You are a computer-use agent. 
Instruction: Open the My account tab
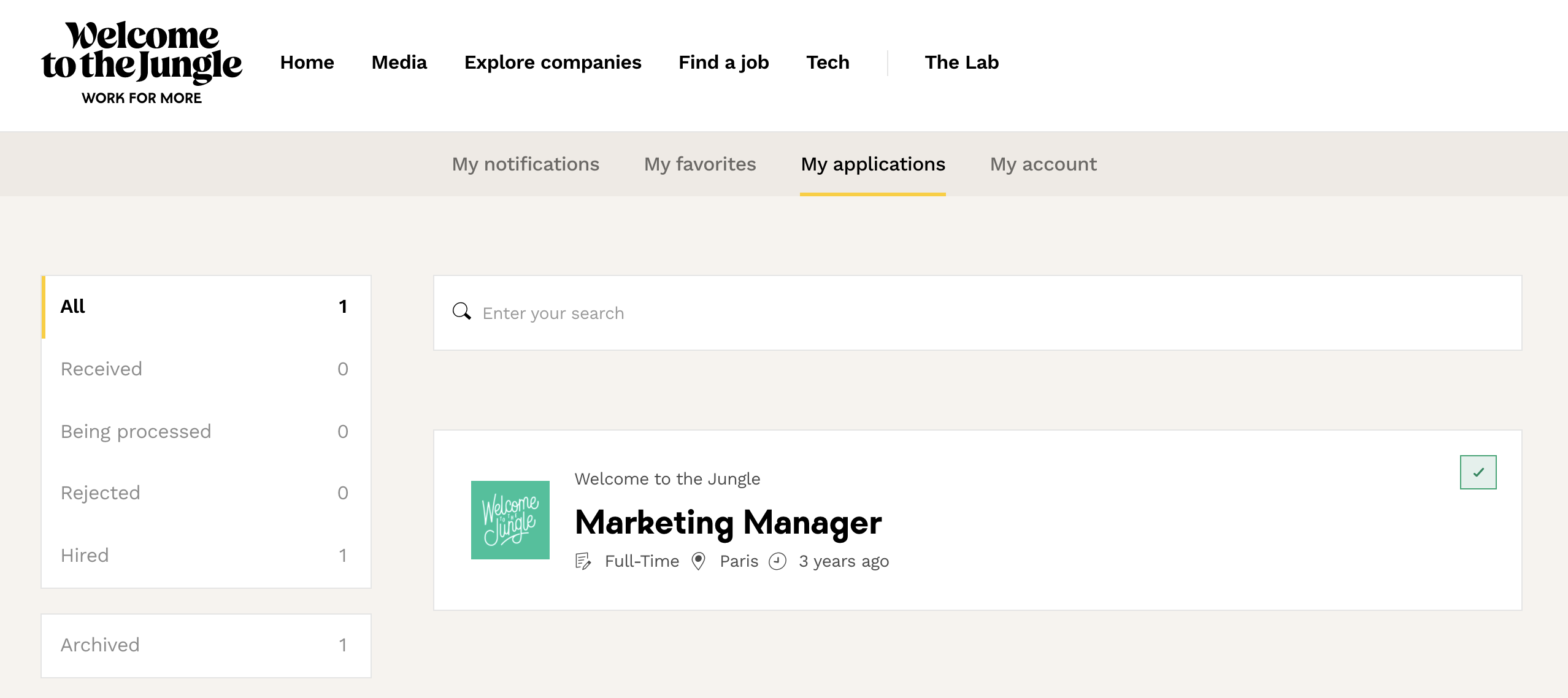[1043, 164]
